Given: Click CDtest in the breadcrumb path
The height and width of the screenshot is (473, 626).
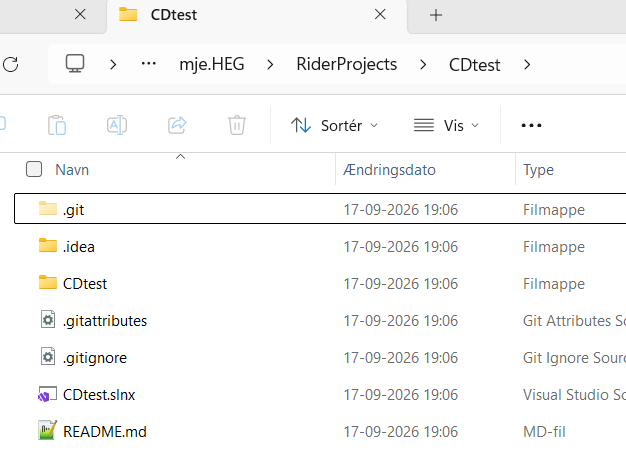Looking at the screenshot, I should [474, 65].
